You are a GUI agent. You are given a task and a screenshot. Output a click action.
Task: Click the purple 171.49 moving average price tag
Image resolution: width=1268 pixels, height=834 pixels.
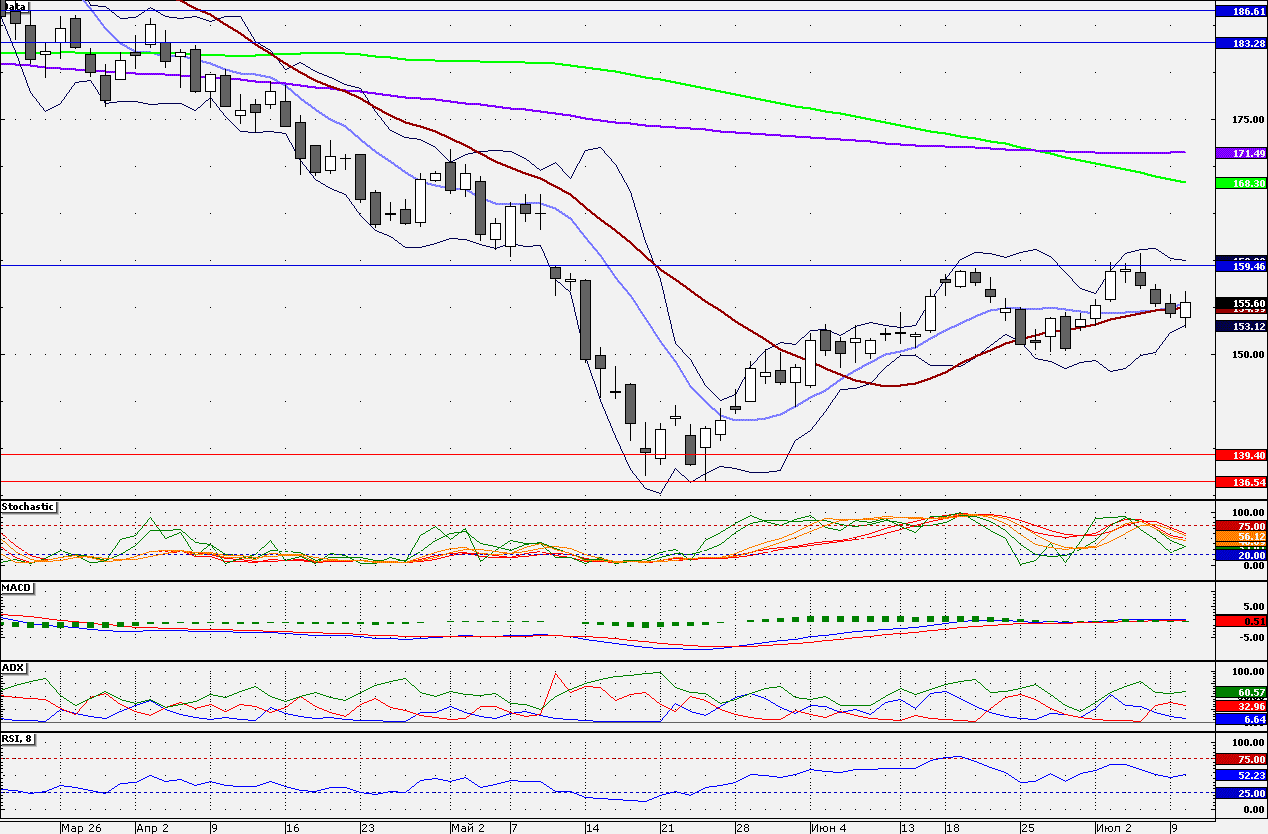click(x=1241, y=153)
